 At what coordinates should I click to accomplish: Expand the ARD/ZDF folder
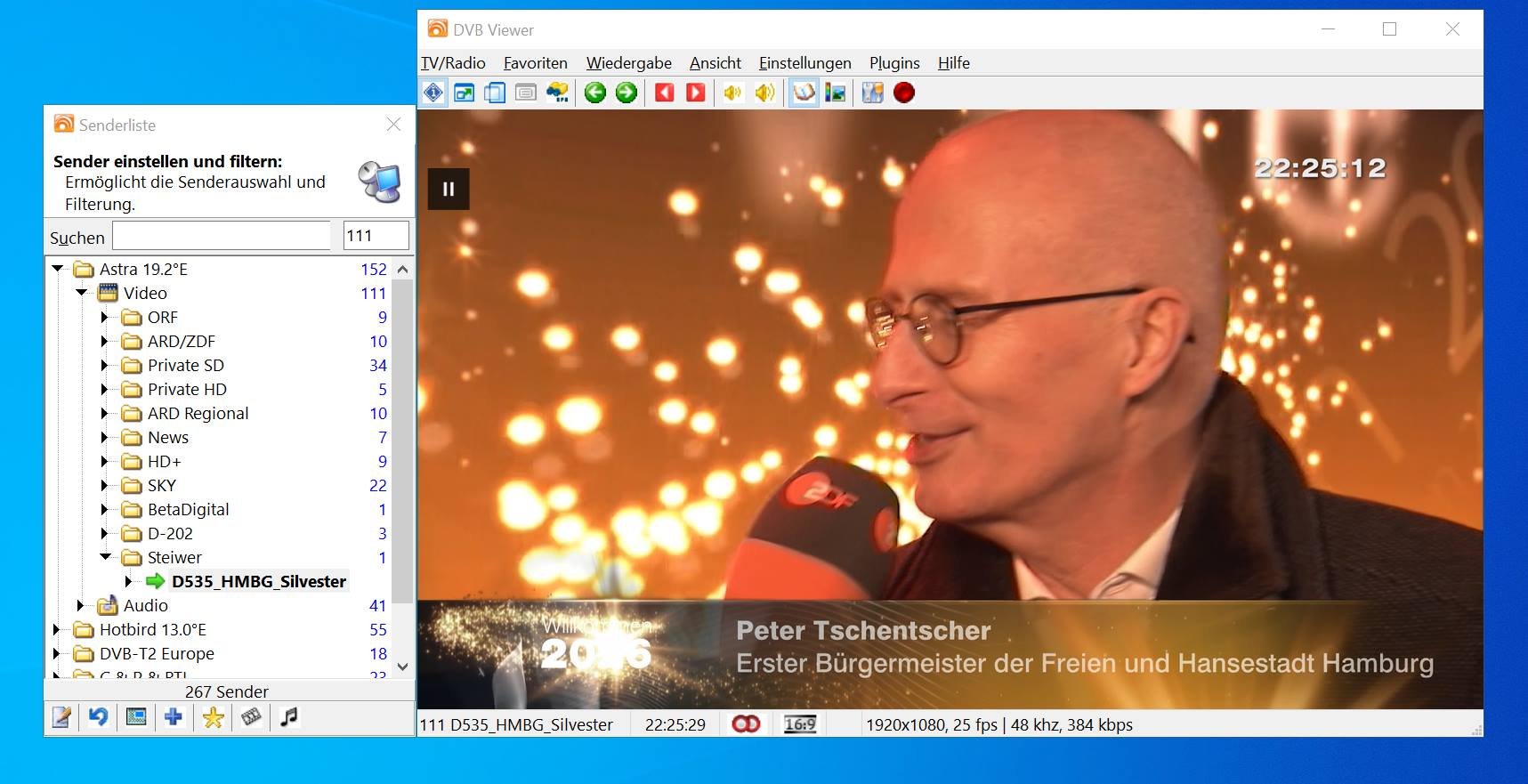tap(104, 342)
